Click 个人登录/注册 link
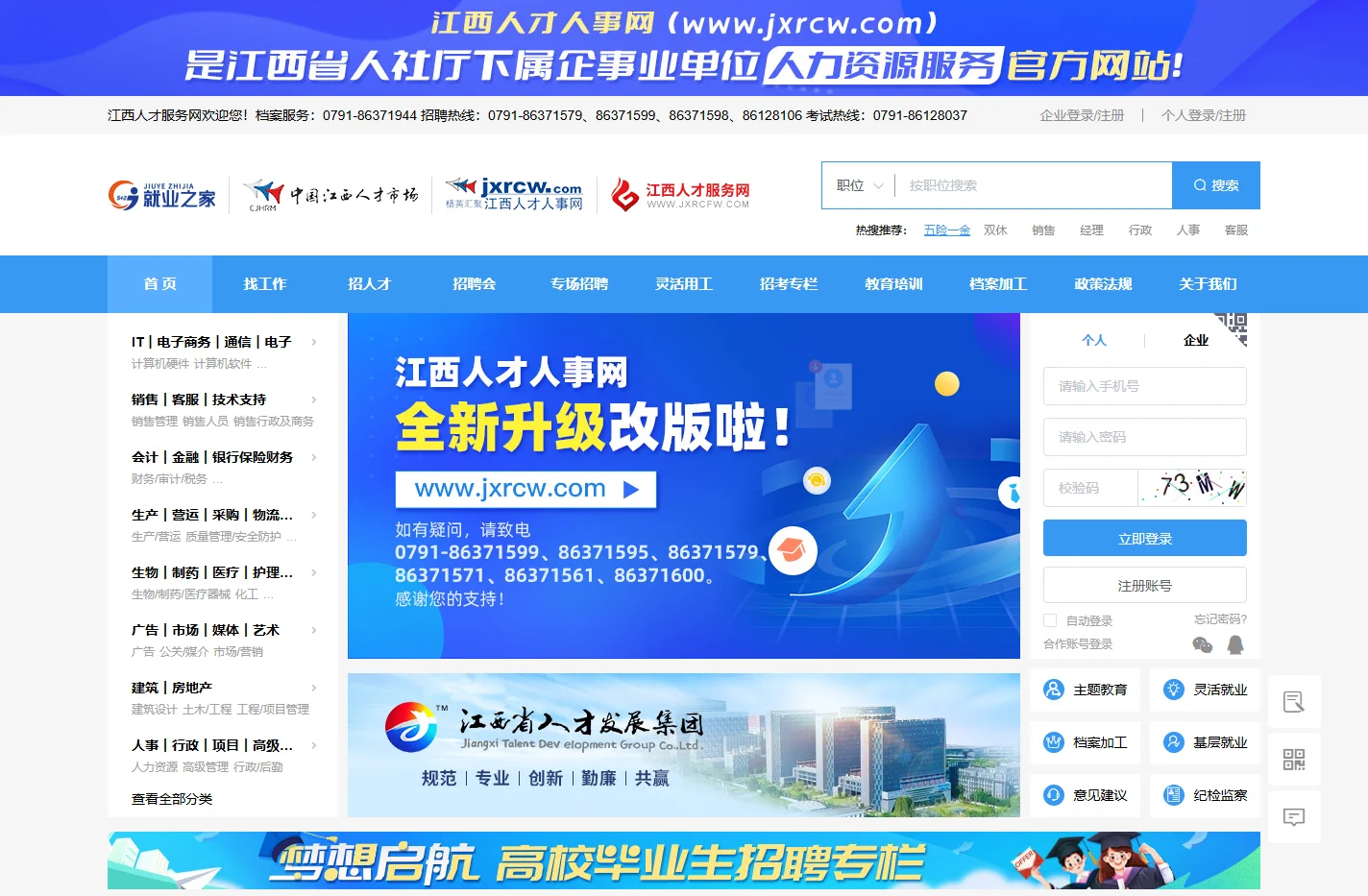1368x896 pixels. pyautogui.click(x=1204, y=115)
